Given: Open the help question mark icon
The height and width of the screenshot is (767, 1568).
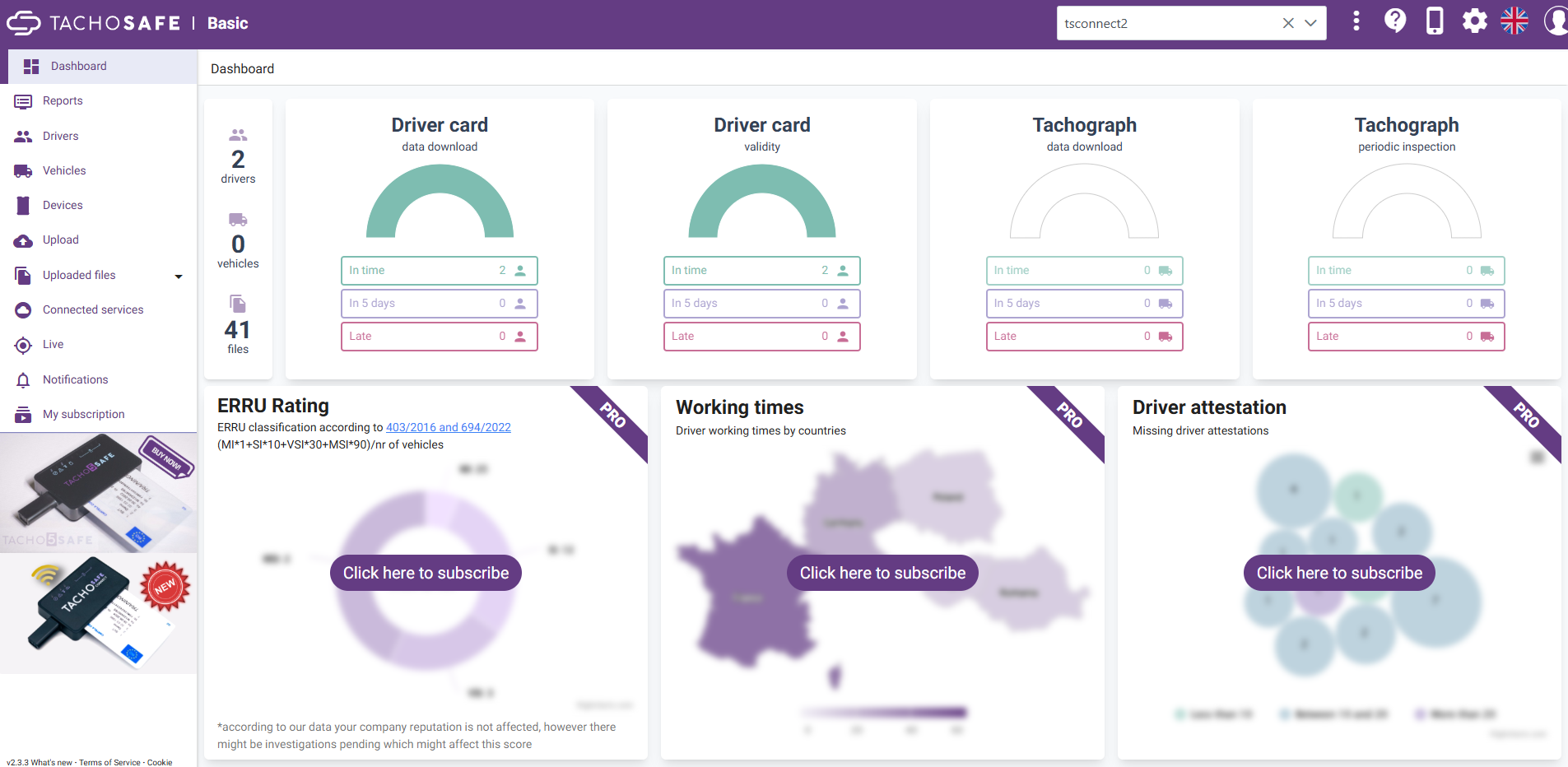Looking at the screenshot, I should [x=1395, y=21].
